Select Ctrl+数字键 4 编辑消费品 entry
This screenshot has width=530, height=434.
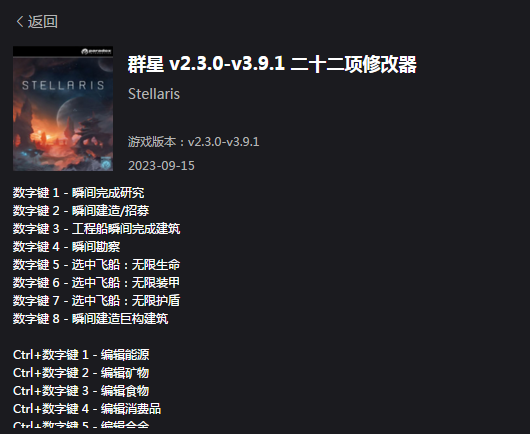(87, 409)
